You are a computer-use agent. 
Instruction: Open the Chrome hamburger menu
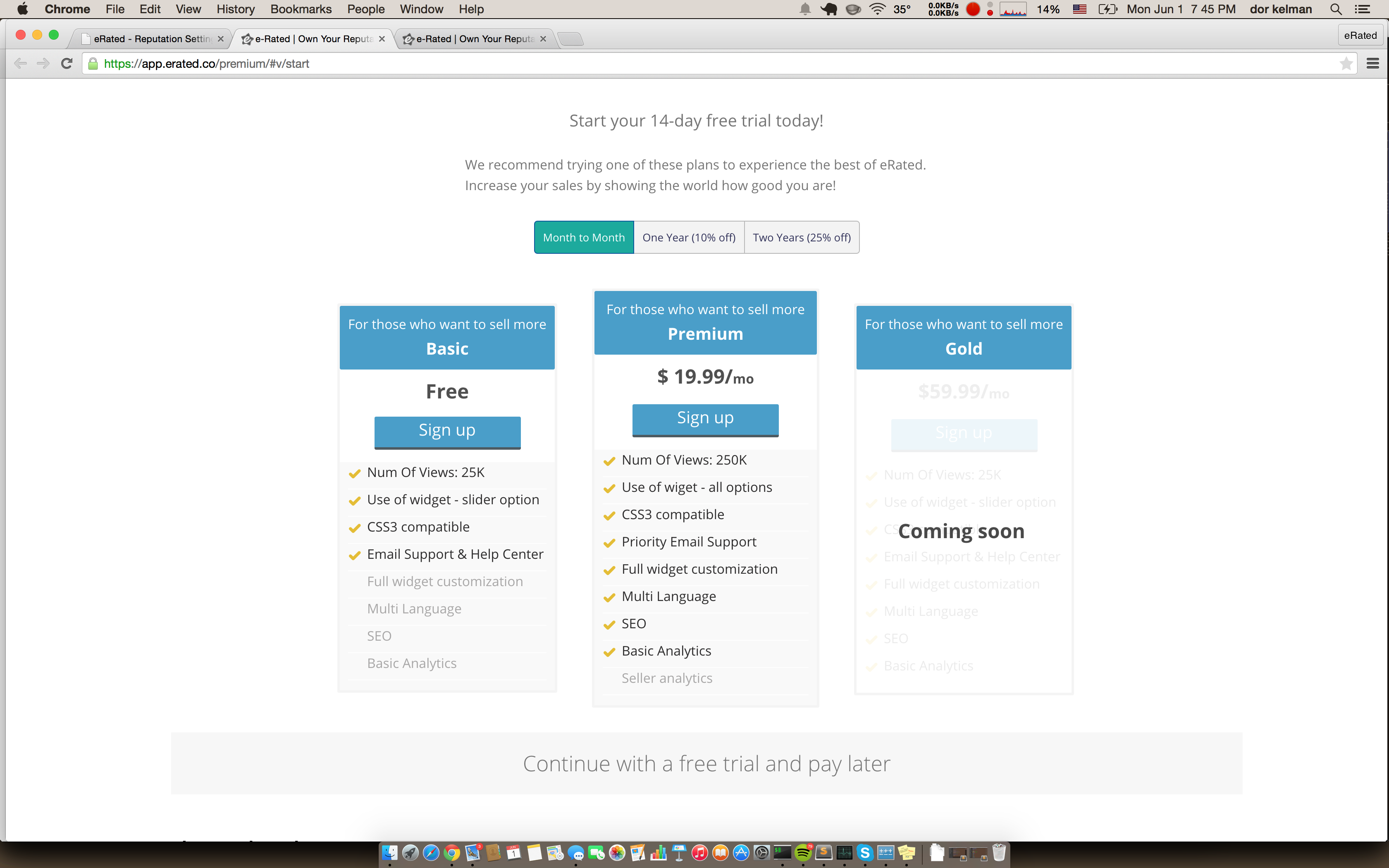(x=1373, y=63)
